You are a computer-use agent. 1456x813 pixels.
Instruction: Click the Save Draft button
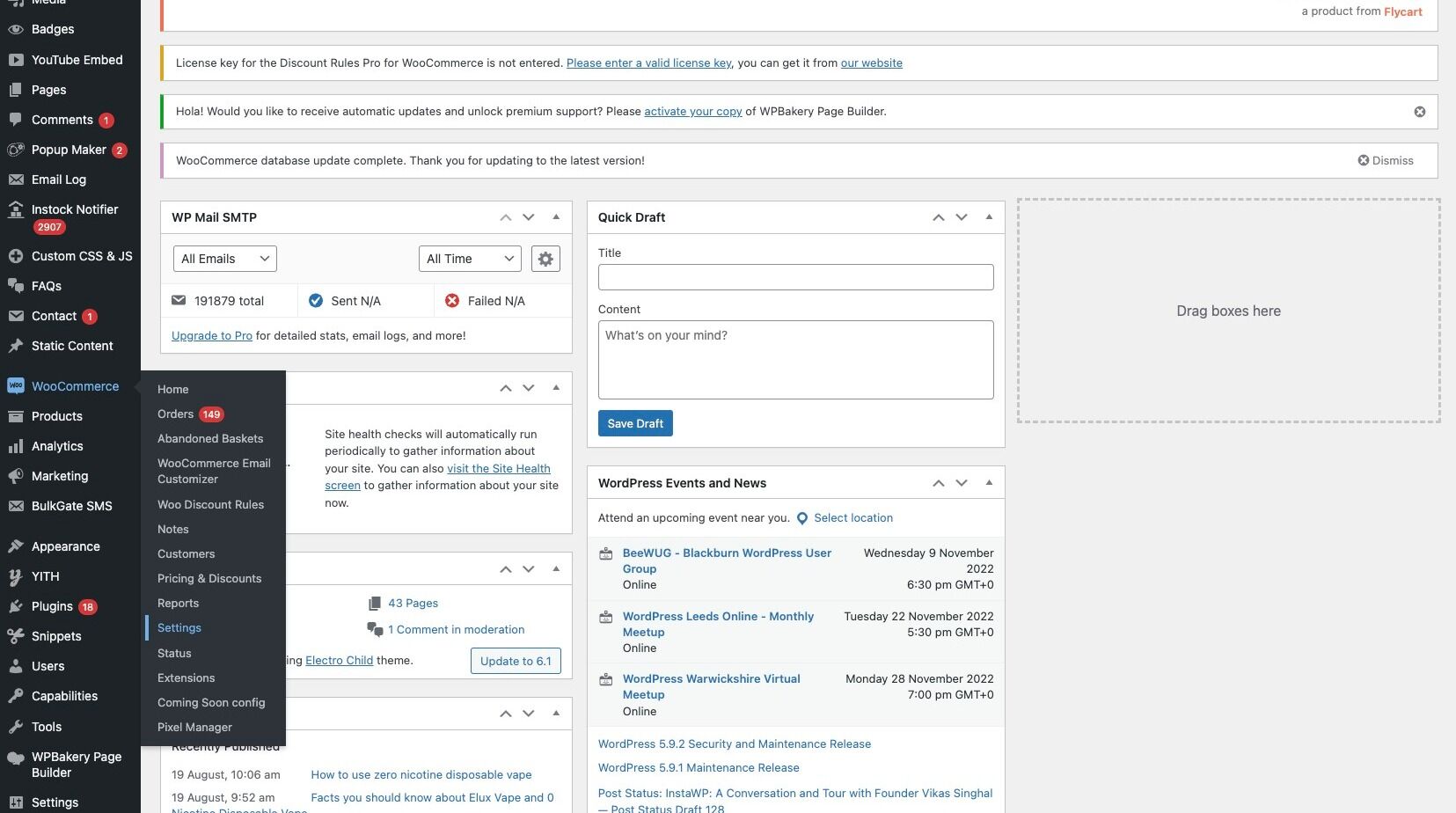click(x=635, y=423)
